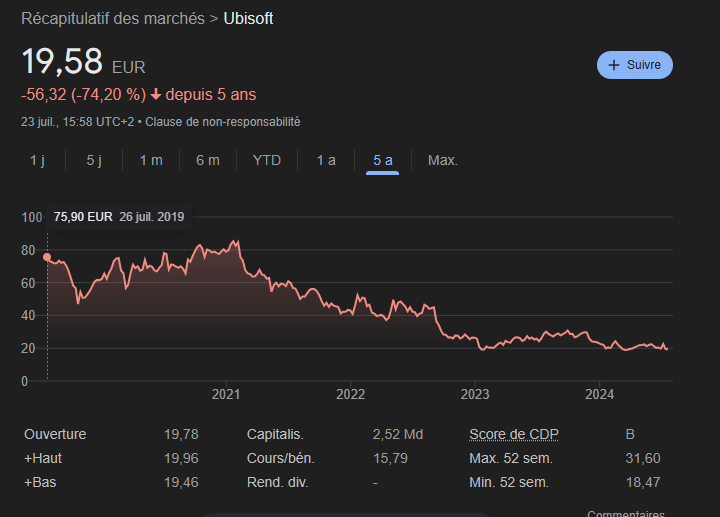Click the Score de CDP link
The width and height of the screenshot is (720, 517).
(514, 434)
